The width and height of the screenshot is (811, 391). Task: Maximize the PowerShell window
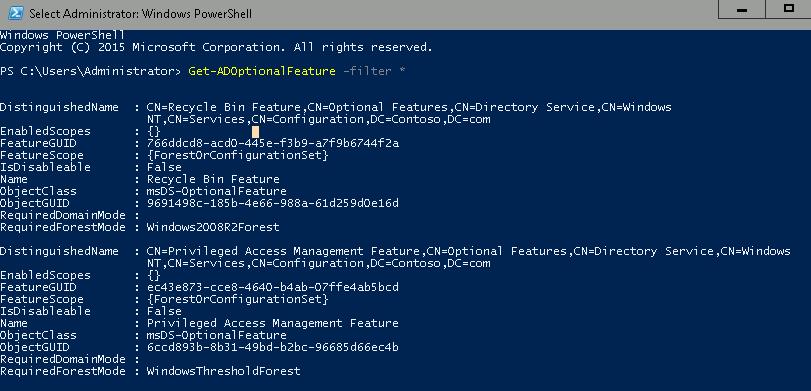[x=788, y=9]
